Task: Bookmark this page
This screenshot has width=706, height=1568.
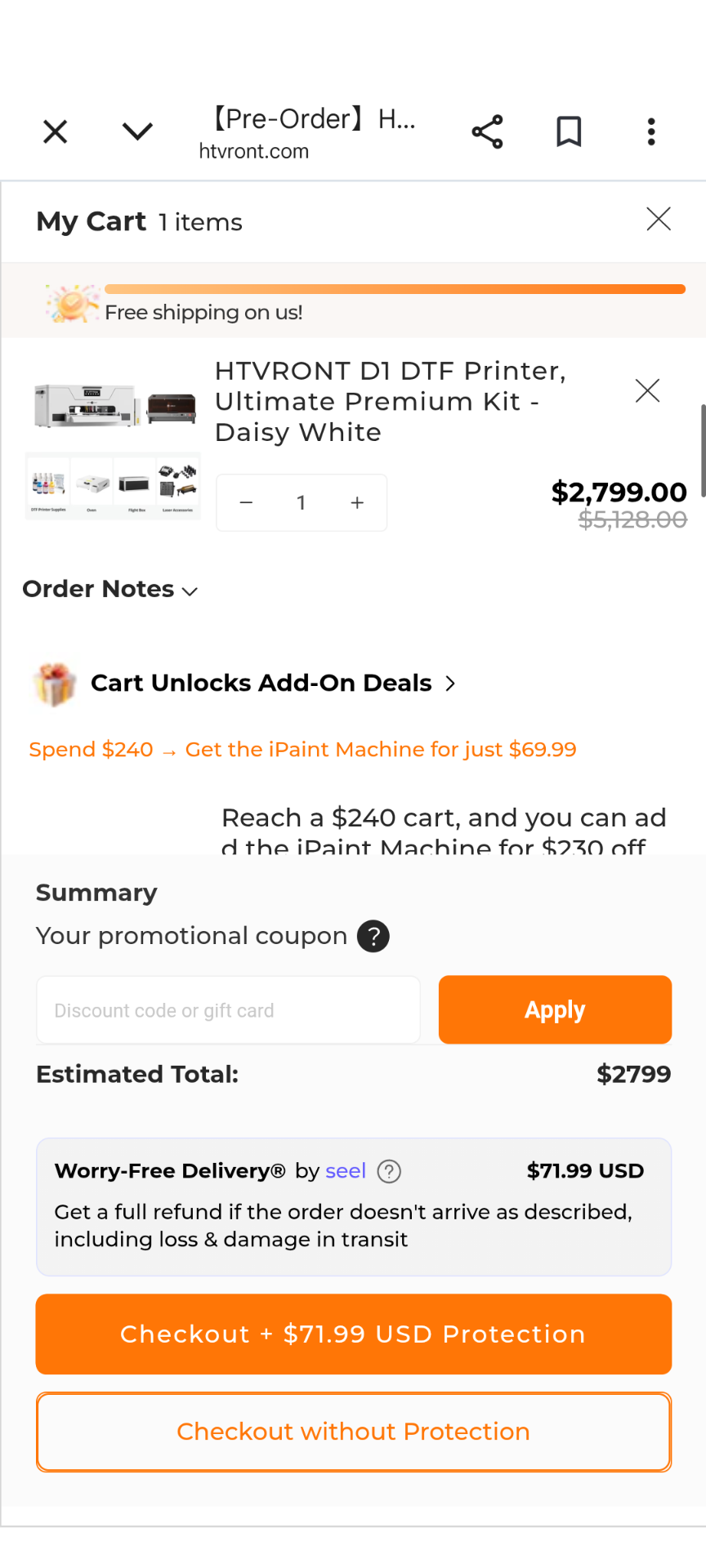Action: pyautogui.click(x=569, y=131)
